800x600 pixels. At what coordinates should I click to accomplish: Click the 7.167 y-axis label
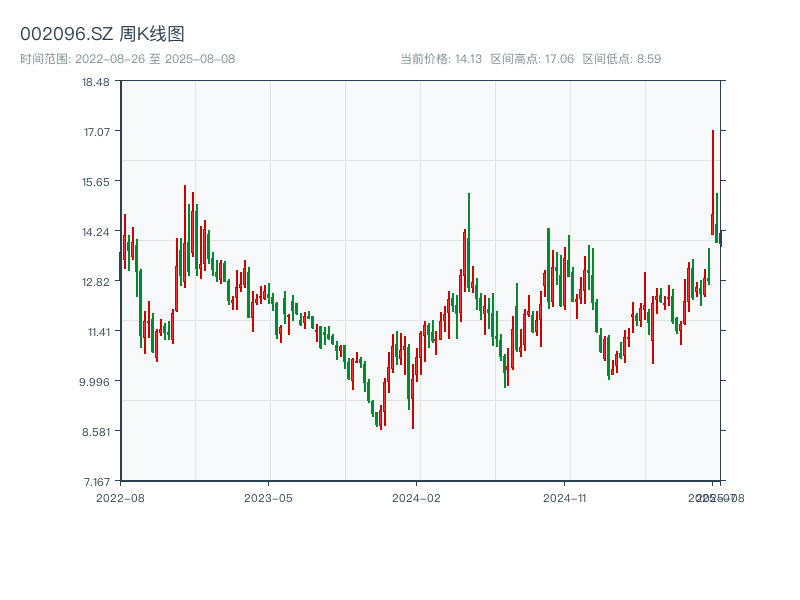(96, 482)
